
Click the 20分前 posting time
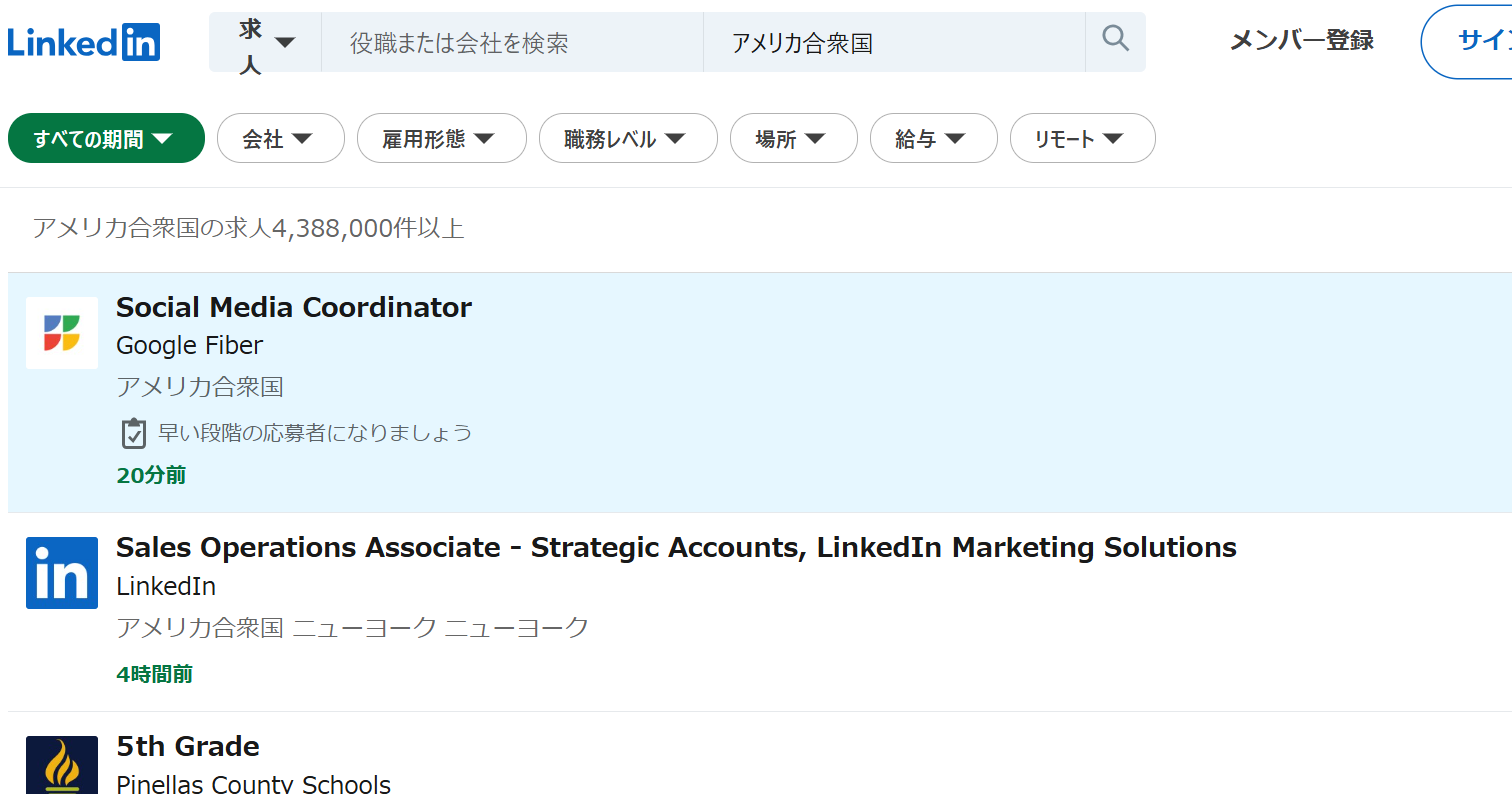pyautogui.click(x=151, y=475)
